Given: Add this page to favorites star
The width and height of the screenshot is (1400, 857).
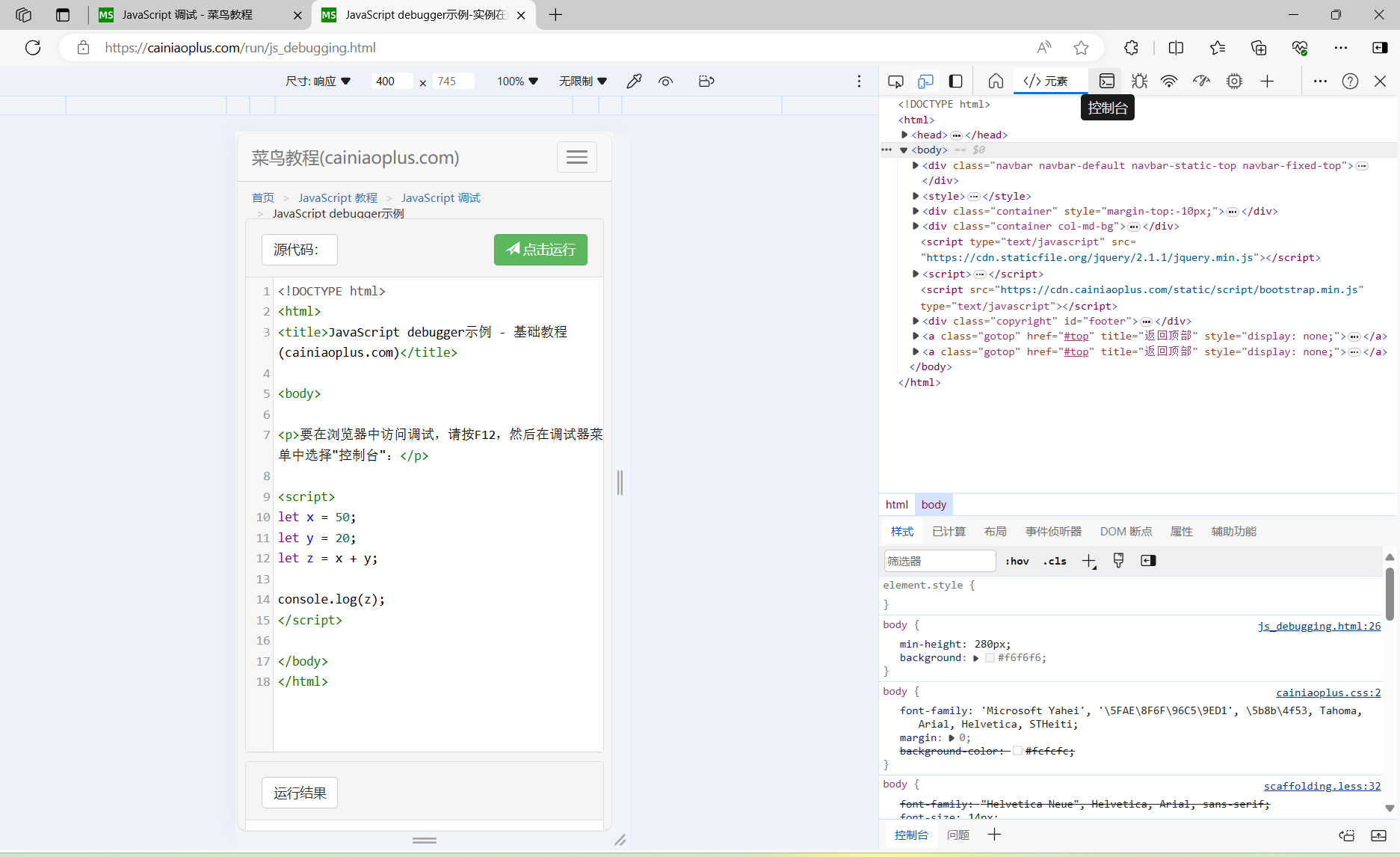Looking at the screenshot, I should pos(1081,48).
